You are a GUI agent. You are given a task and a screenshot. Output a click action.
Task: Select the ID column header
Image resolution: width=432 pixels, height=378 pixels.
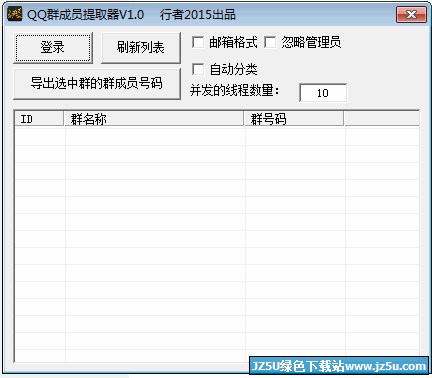pyautogui.click(x=39, y=119)
